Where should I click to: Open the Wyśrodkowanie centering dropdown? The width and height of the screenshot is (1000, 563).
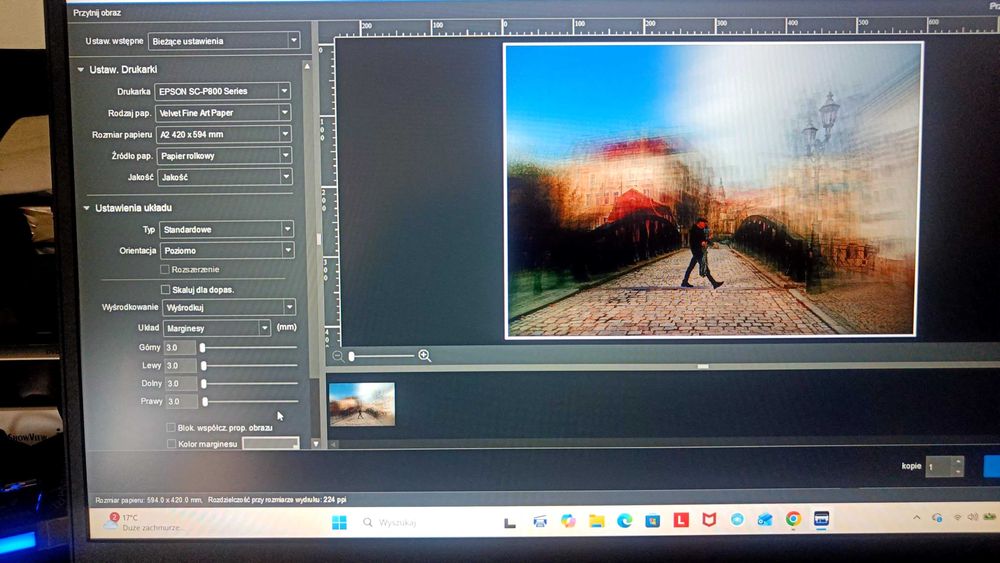(229, 307)
